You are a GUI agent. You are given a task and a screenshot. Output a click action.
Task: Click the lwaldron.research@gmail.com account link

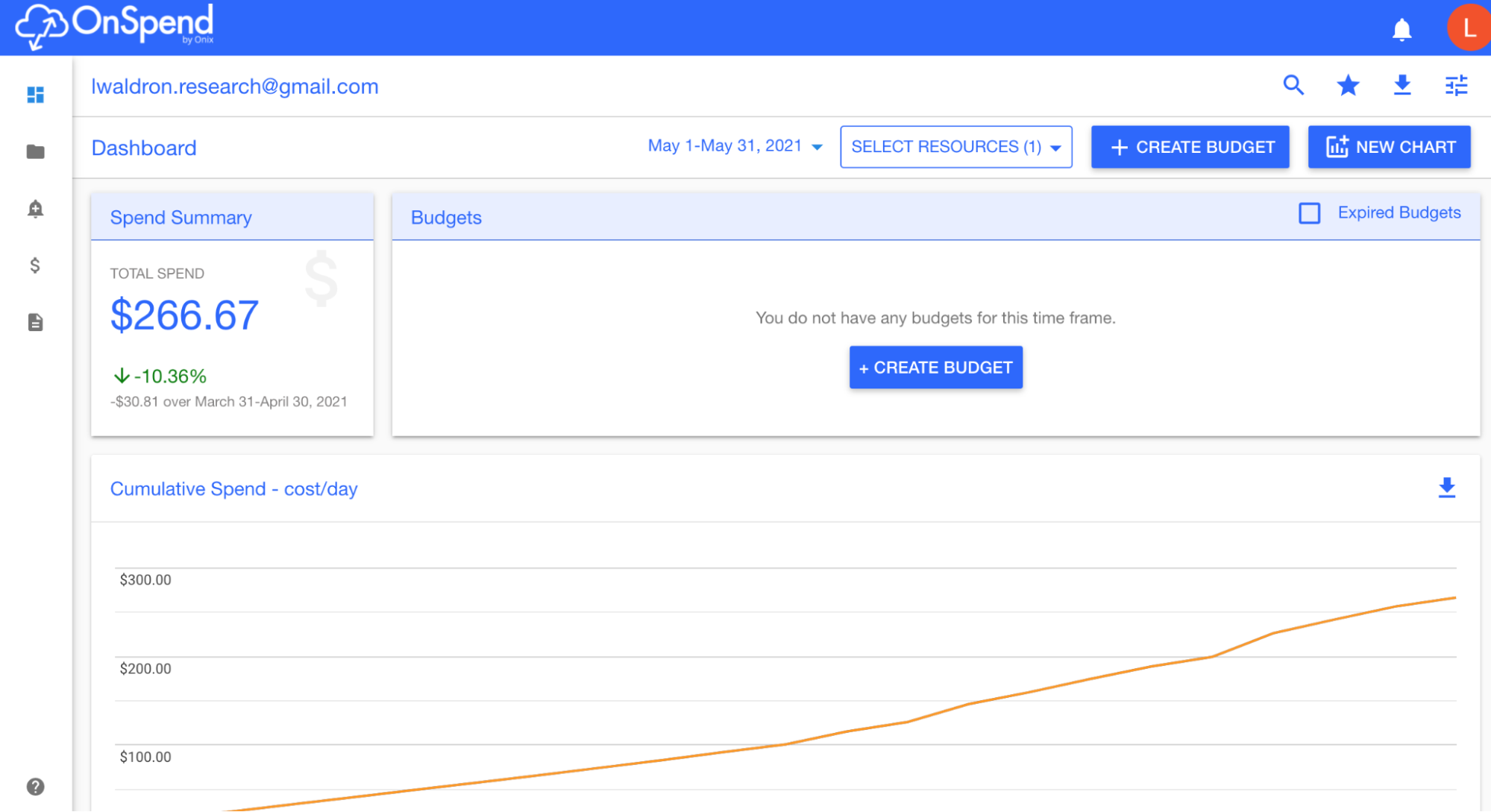[x=235, y=86]
